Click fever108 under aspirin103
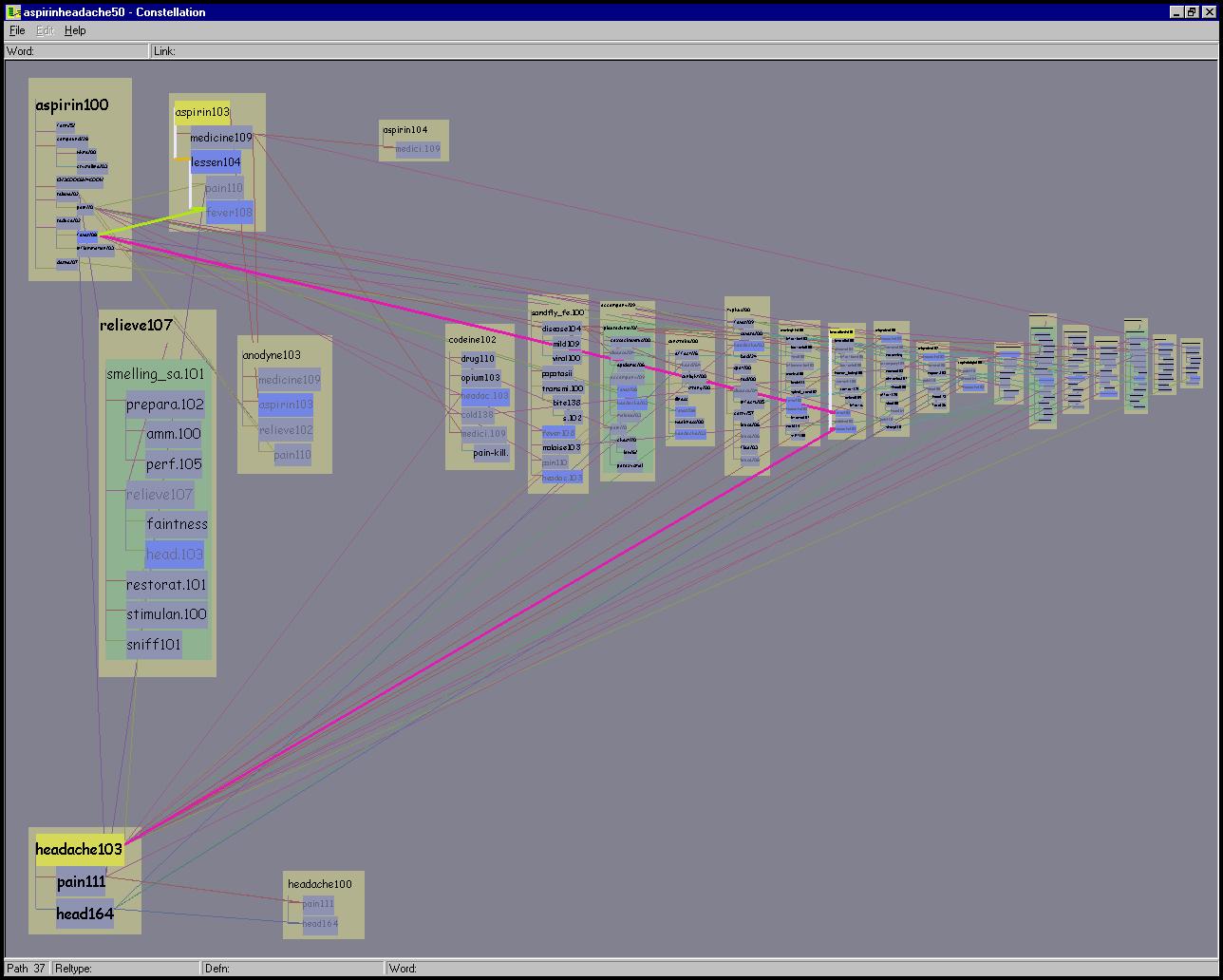Screen dimensions: 1223x980 (229, 213)
